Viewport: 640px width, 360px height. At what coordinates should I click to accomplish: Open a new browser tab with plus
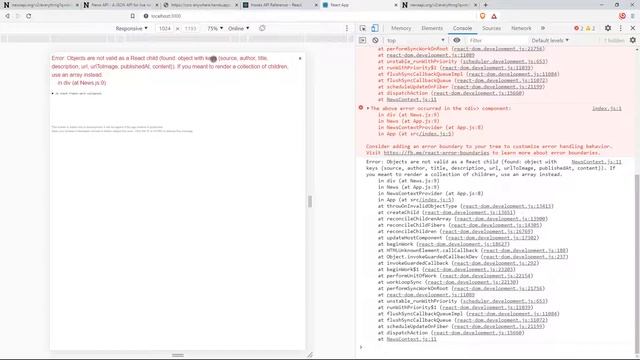click(486, 5)
